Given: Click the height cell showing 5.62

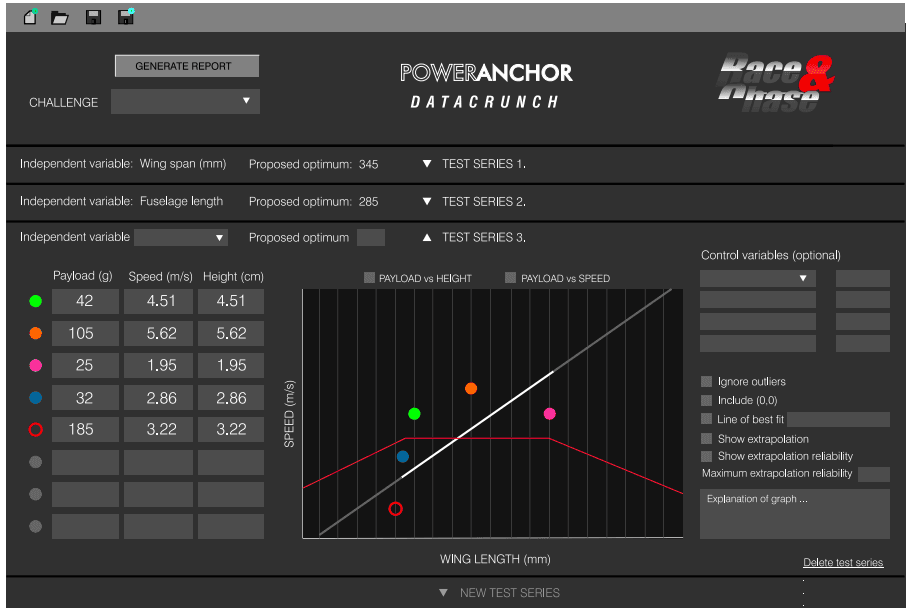Looking at the screenshot, I should click(231, 333).
